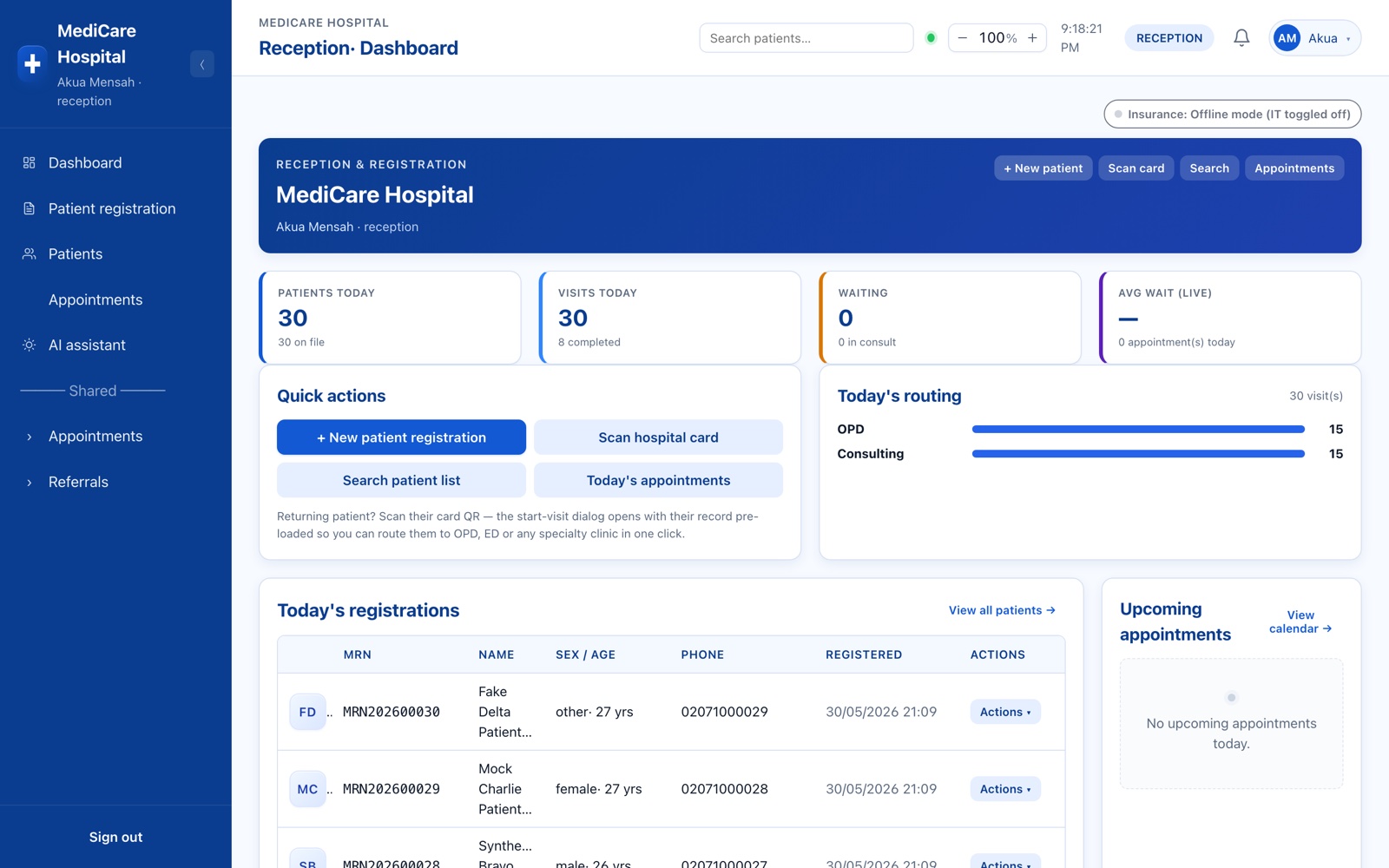Image resolution: width=1389 pixels, height=868 pixels.
Task: Click the NAME column header
Action: coord(496,654)
